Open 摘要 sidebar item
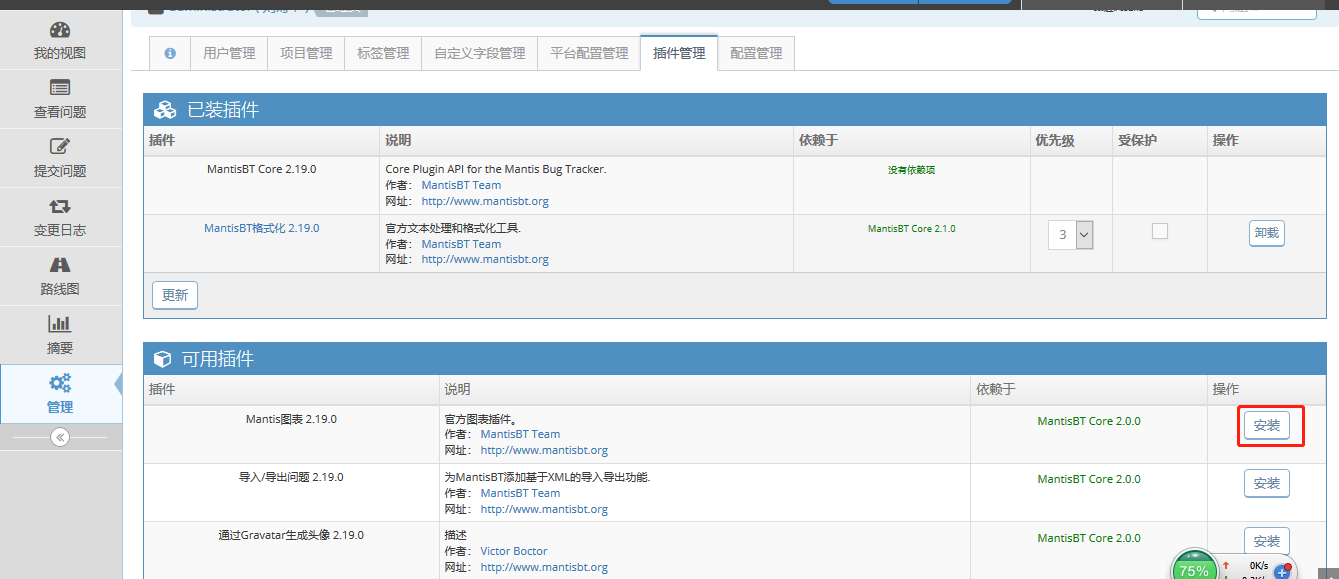The height and width of the screenshot is (579, 1339). click(x=60, y=336)
